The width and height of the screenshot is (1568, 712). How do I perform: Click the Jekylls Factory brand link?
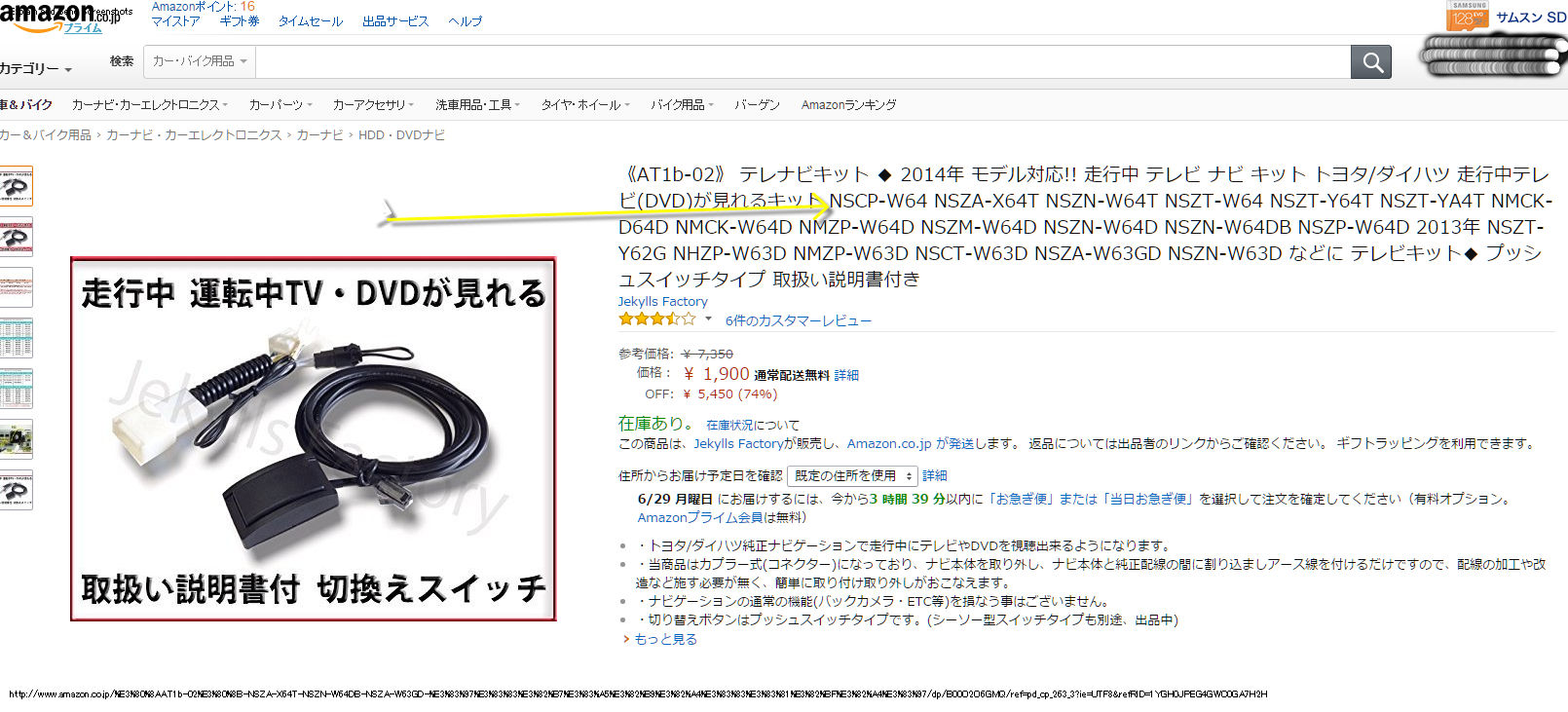pos(662,301)
